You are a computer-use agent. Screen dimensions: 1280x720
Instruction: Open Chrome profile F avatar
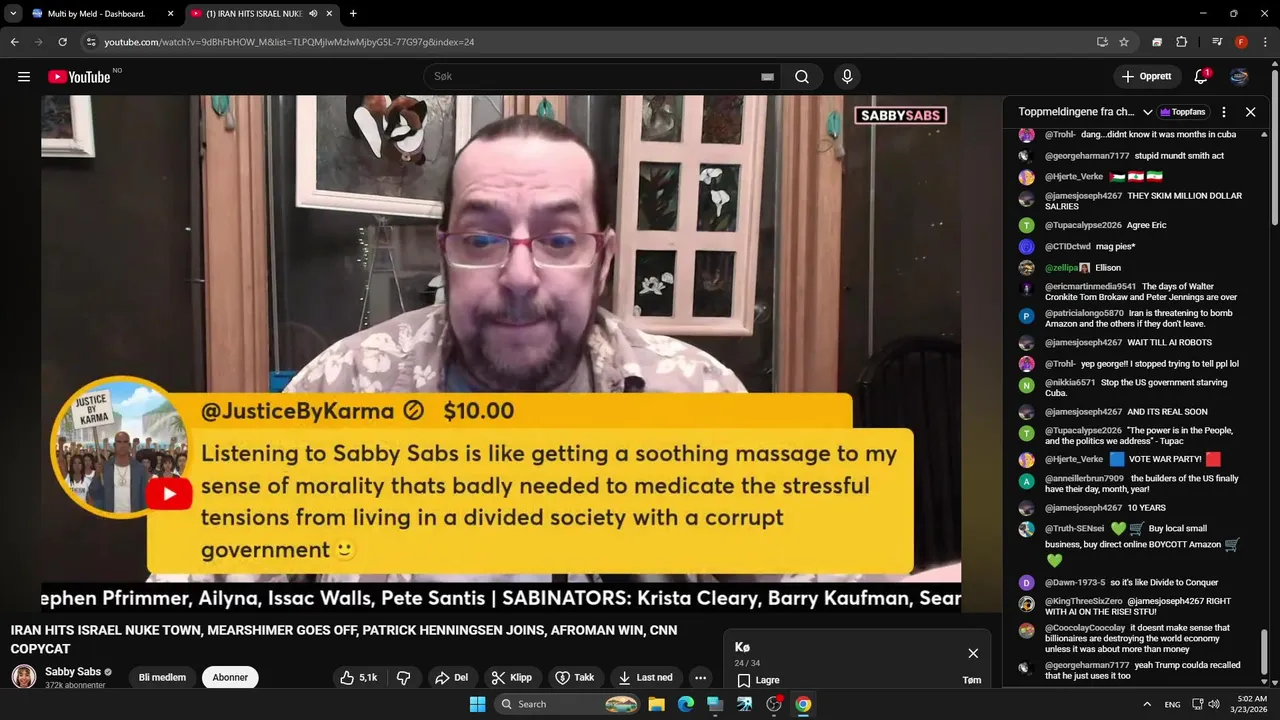coord(1241,42)
